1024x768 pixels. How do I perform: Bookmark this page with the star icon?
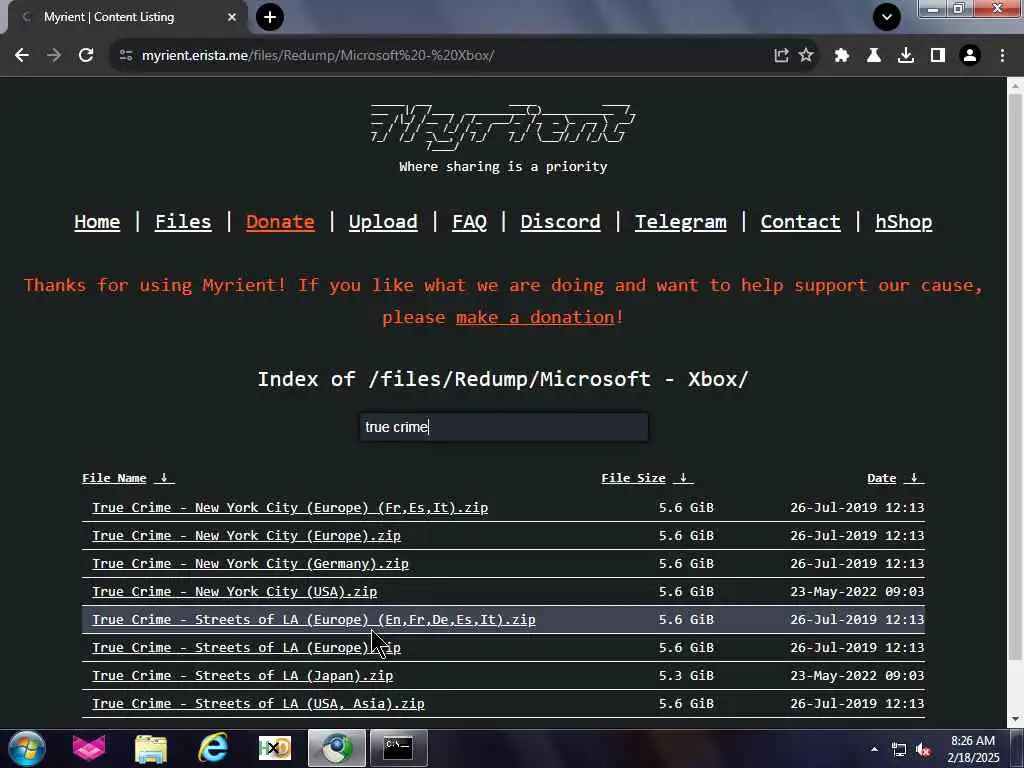(x=807, y=56)
